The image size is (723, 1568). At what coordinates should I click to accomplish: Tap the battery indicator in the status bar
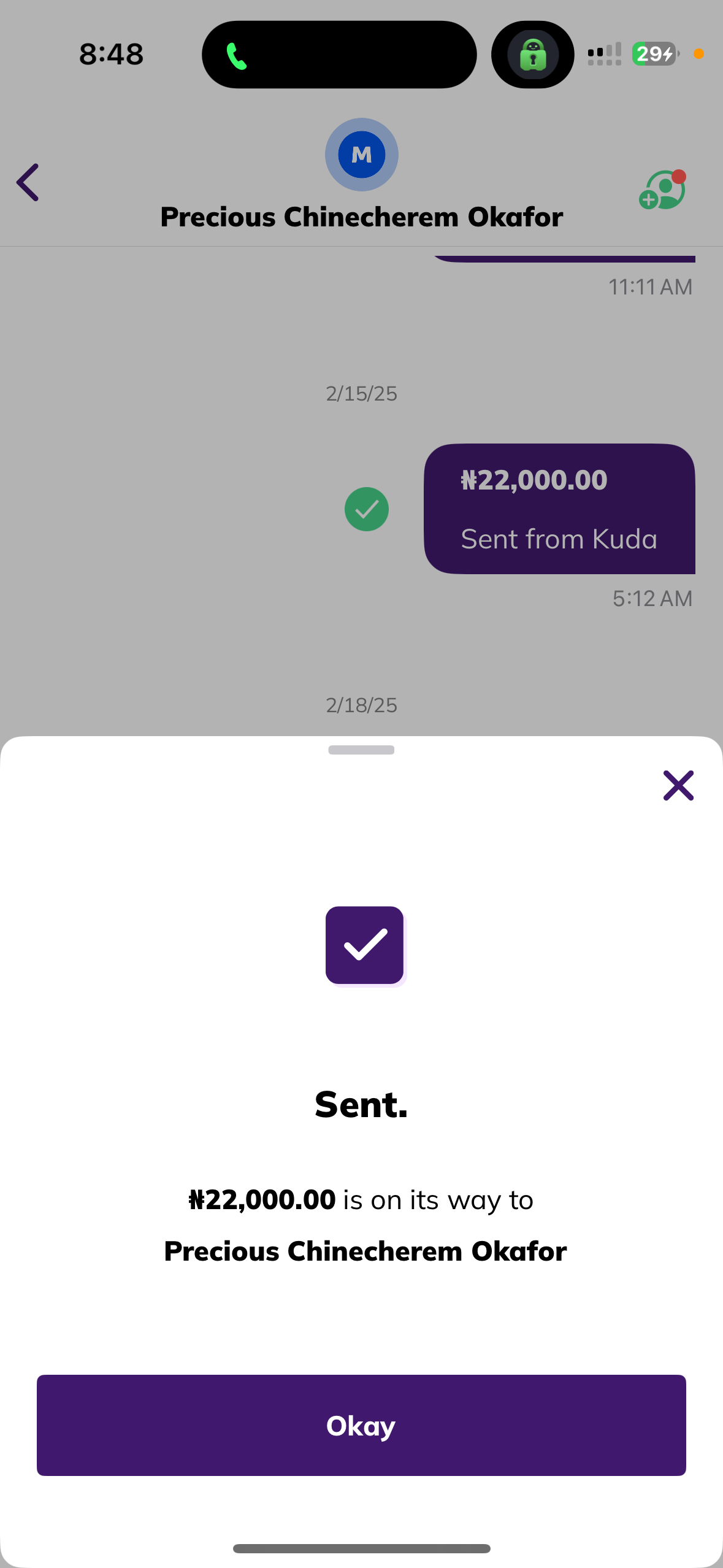tap(655, 54)
